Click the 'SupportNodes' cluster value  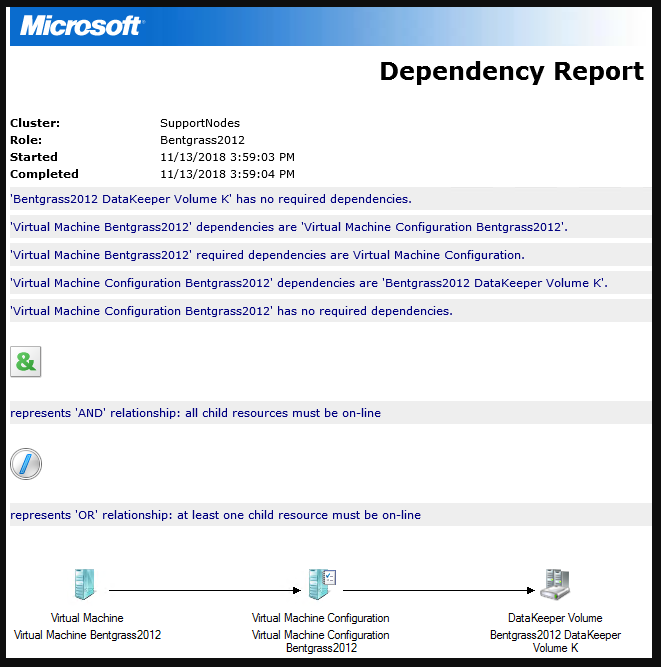coord(200,123)
